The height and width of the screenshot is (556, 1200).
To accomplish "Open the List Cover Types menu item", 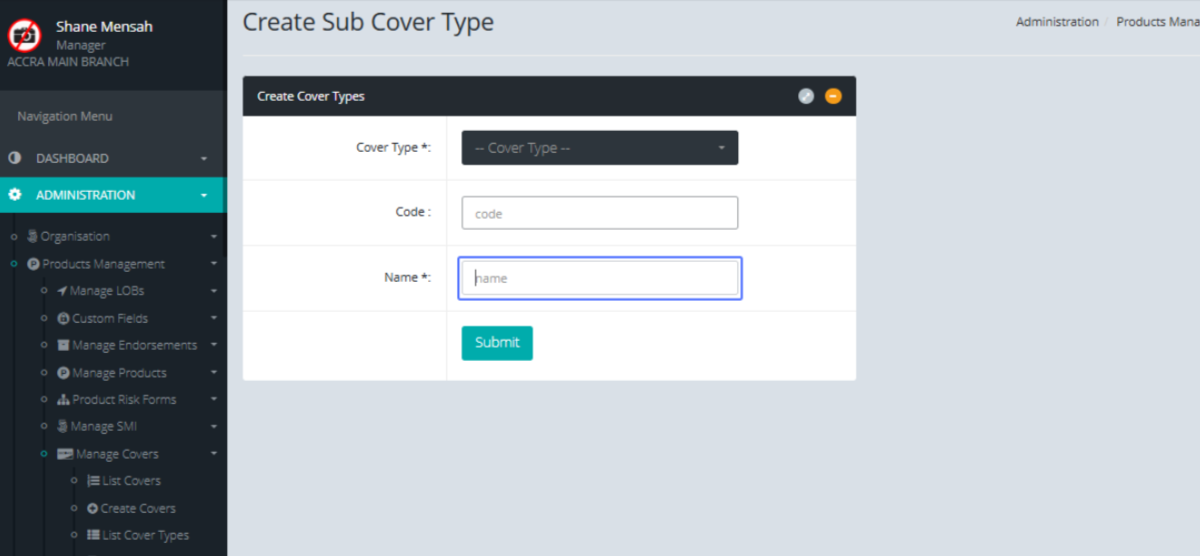I will point(144,535).
